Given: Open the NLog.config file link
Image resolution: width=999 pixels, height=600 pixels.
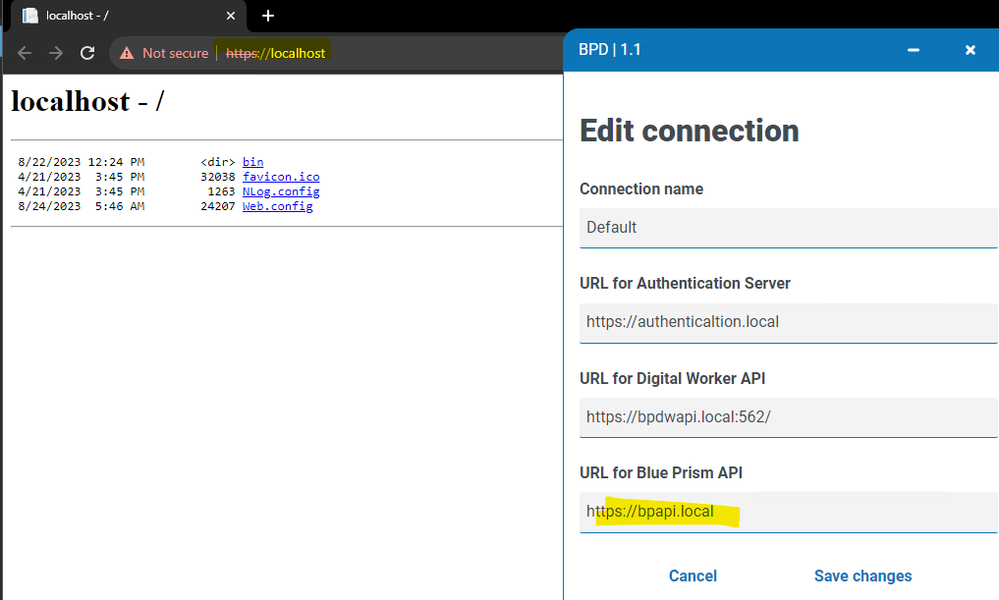Looking at the screenshot, I should coord(280,192).
